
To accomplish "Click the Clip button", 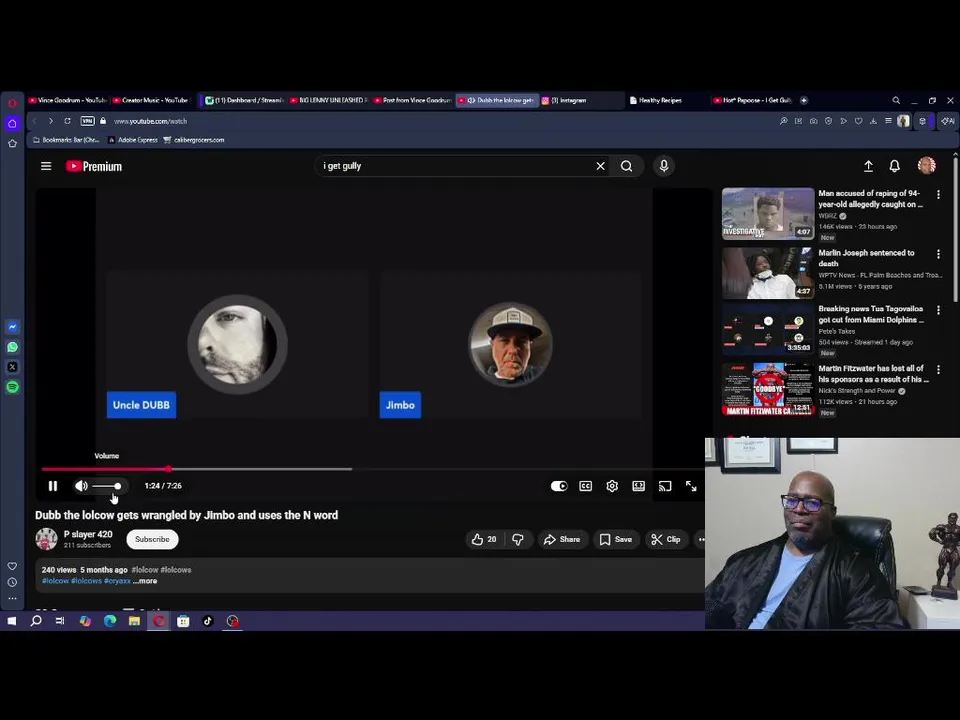I will pyautogui.click(x=666, y=539).
